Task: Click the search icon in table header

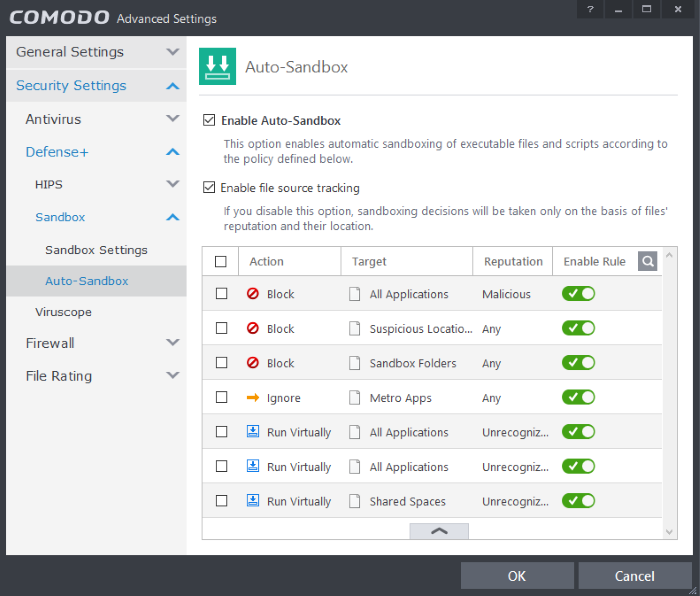Action: 647,261
